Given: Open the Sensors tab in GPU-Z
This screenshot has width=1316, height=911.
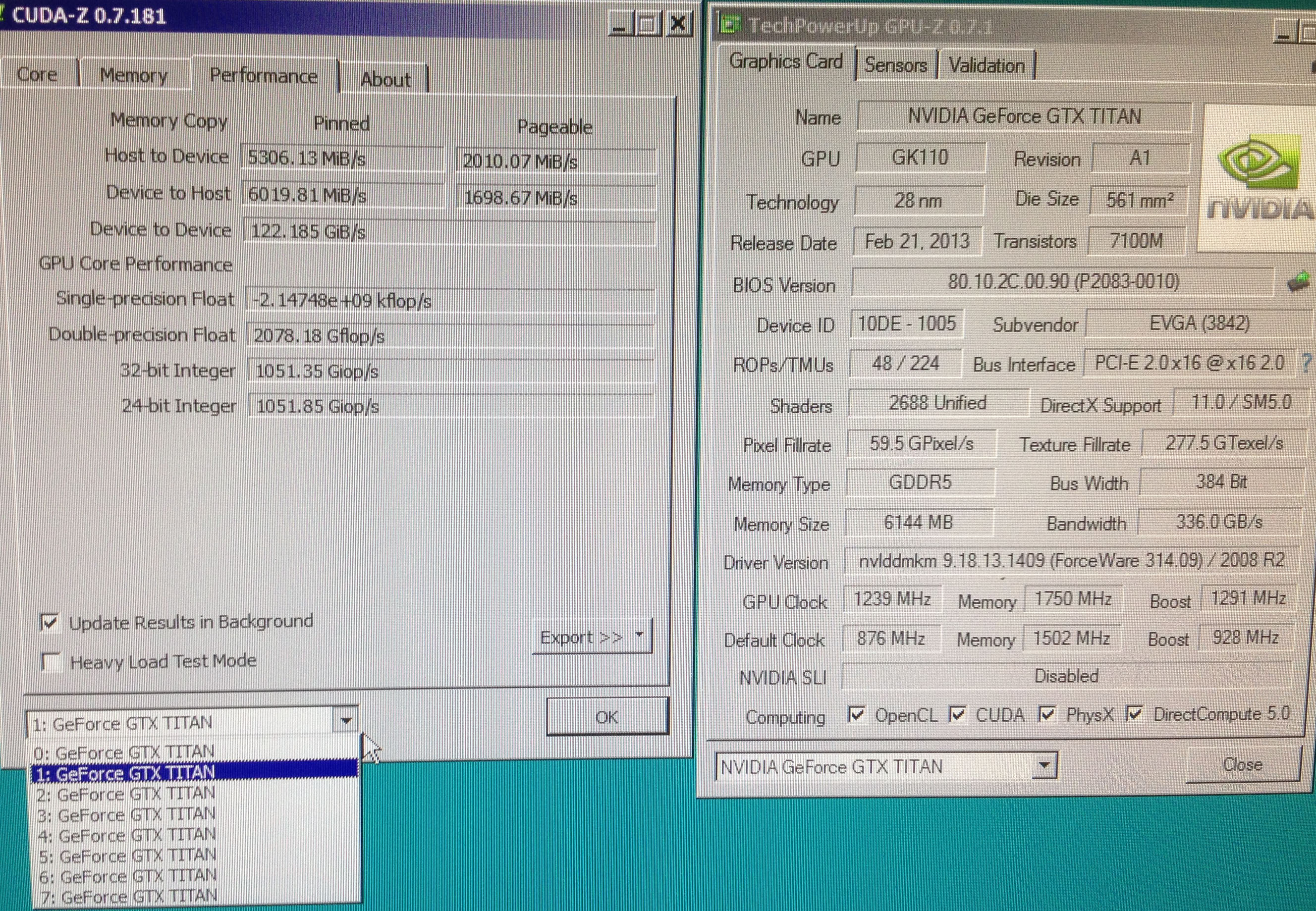Looking at the screenshot, I should pyautogui.click(x=895, y=65).
